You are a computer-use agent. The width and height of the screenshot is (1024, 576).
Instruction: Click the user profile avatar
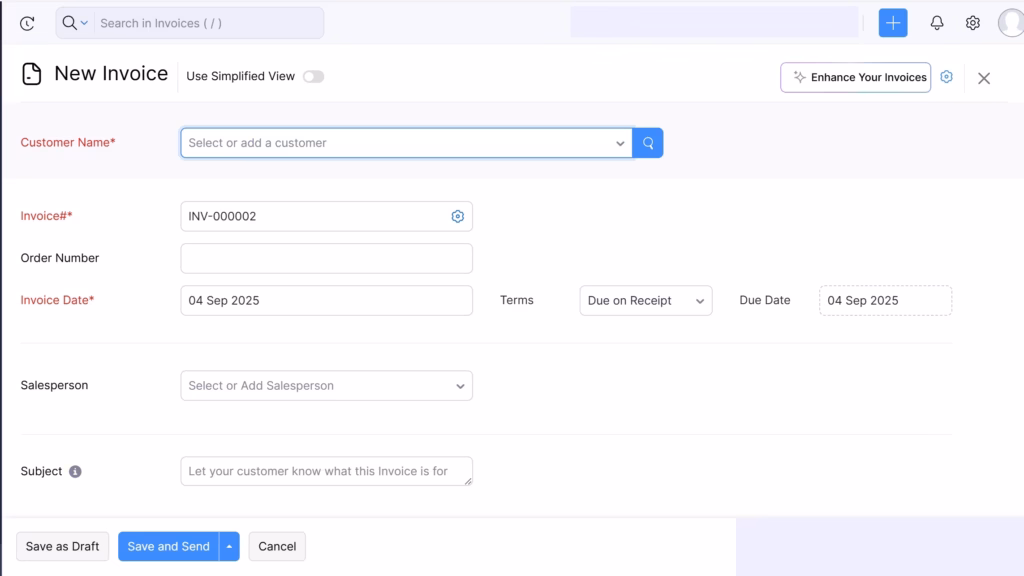point(1011,23)
